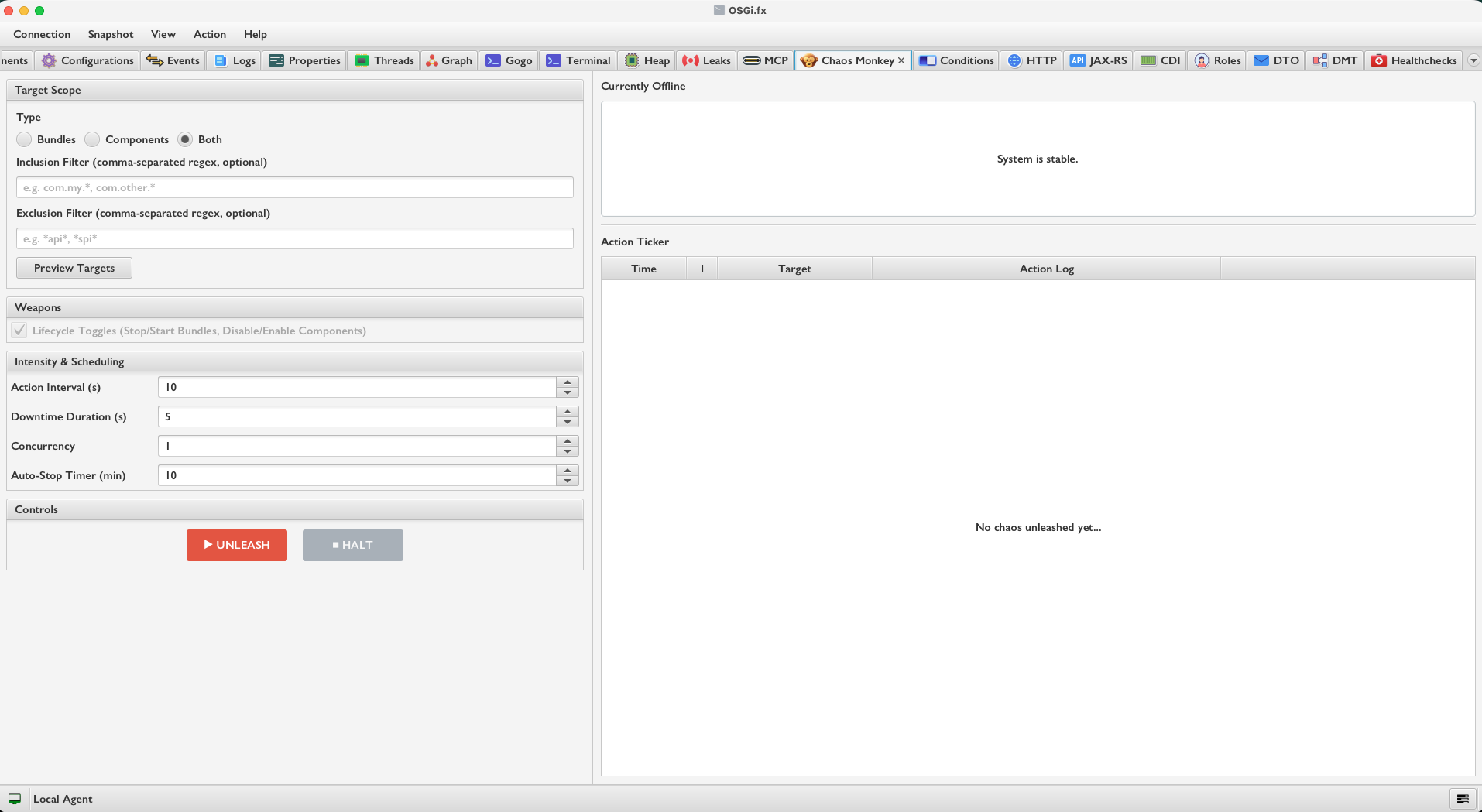
Task: Increase the Action Interval value
Action: 568,382
